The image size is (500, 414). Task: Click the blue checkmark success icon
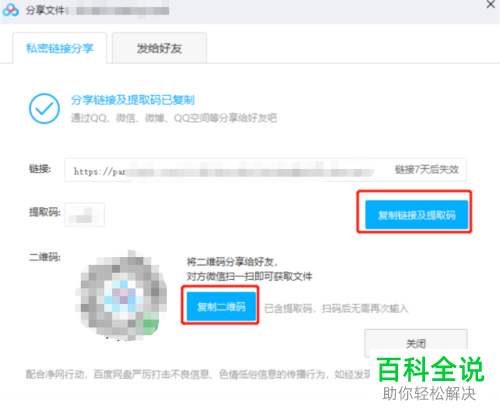(x=44, y=109)
